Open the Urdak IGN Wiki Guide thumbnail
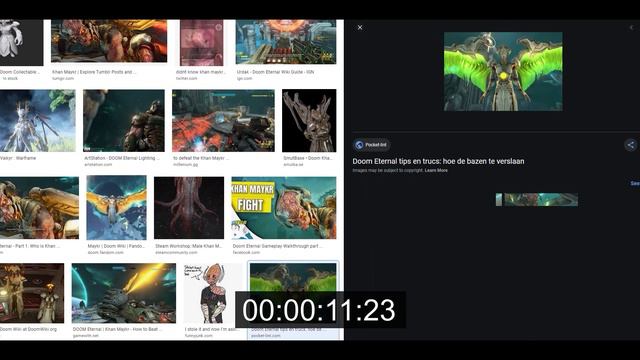 pos(286,42)
